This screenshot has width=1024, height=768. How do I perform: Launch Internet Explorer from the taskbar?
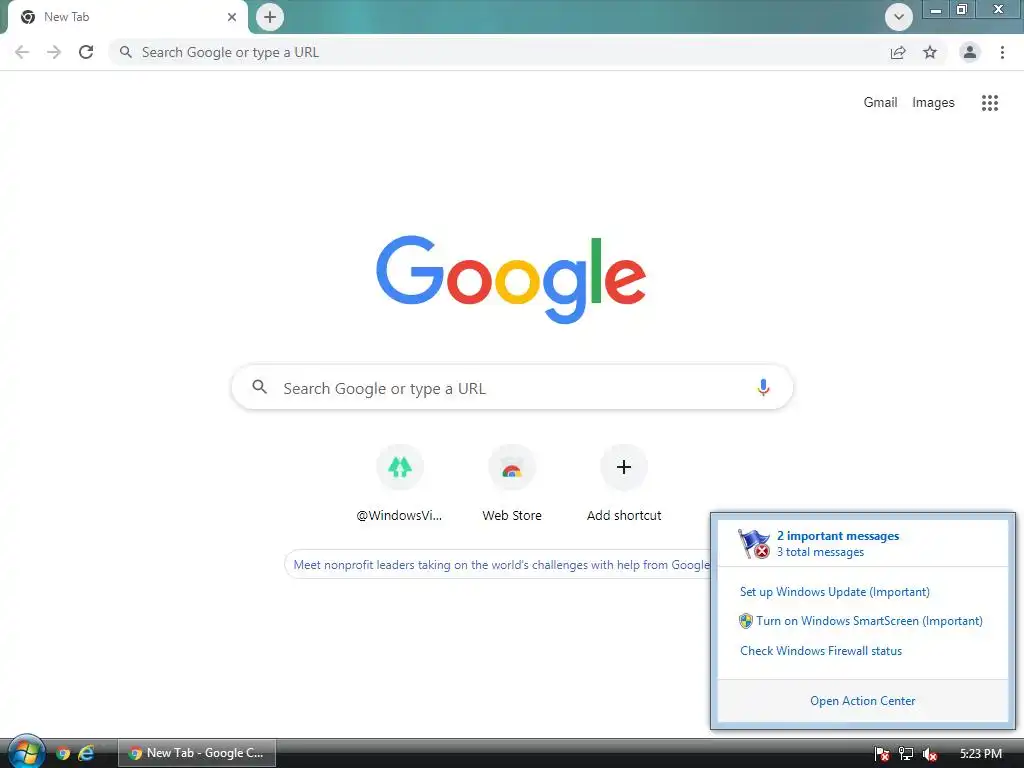pos(86,754)
